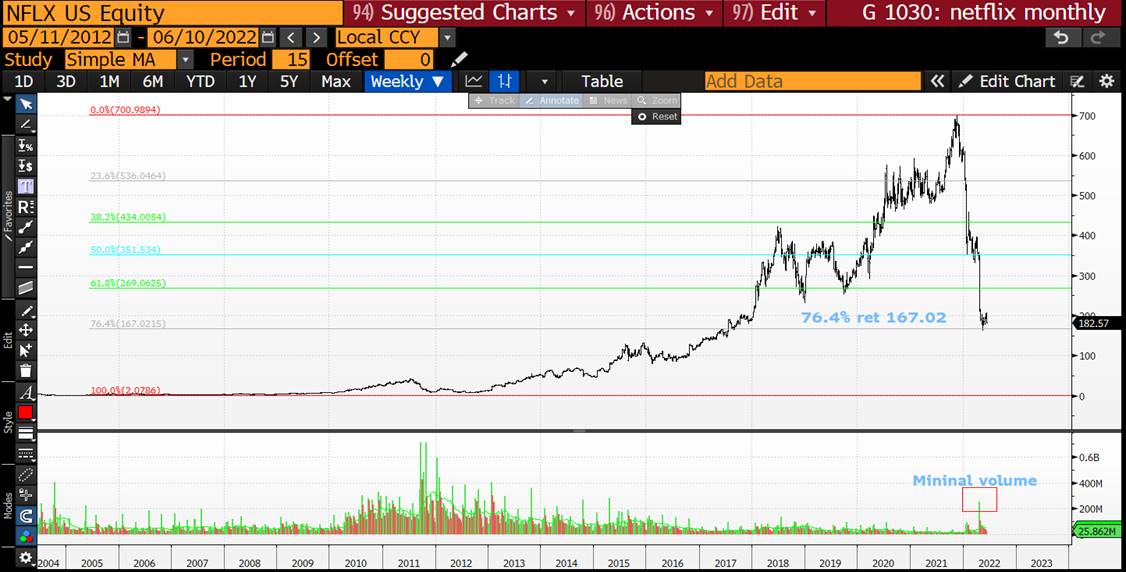Click the Edit Chart button
The width and height of the screenshot is (1126, 572).
coord(1008,81)
